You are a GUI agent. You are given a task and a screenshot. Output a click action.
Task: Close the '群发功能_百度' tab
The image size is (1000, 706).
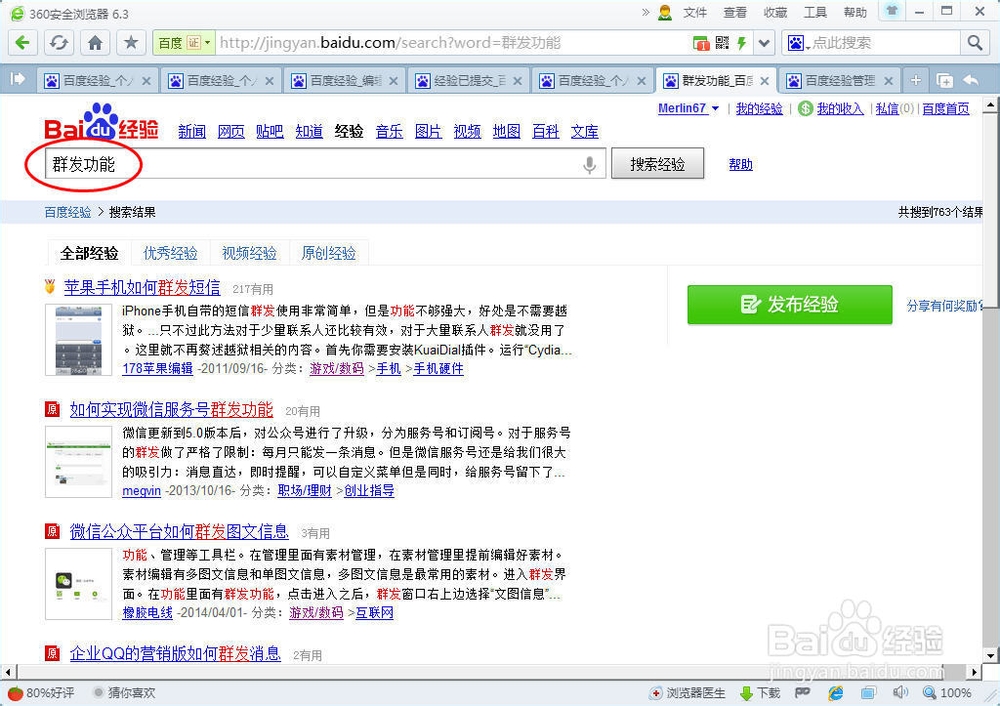765,81
